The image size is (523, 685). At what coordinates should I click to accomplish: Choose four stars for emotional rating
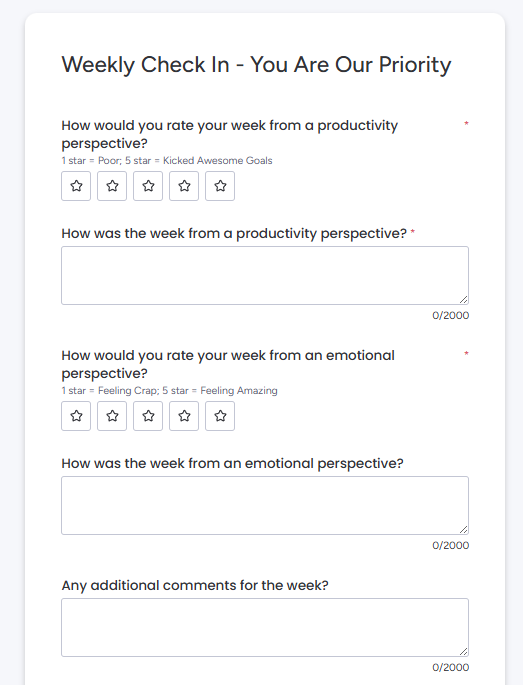pyautogui.click(x=184, y=416)
